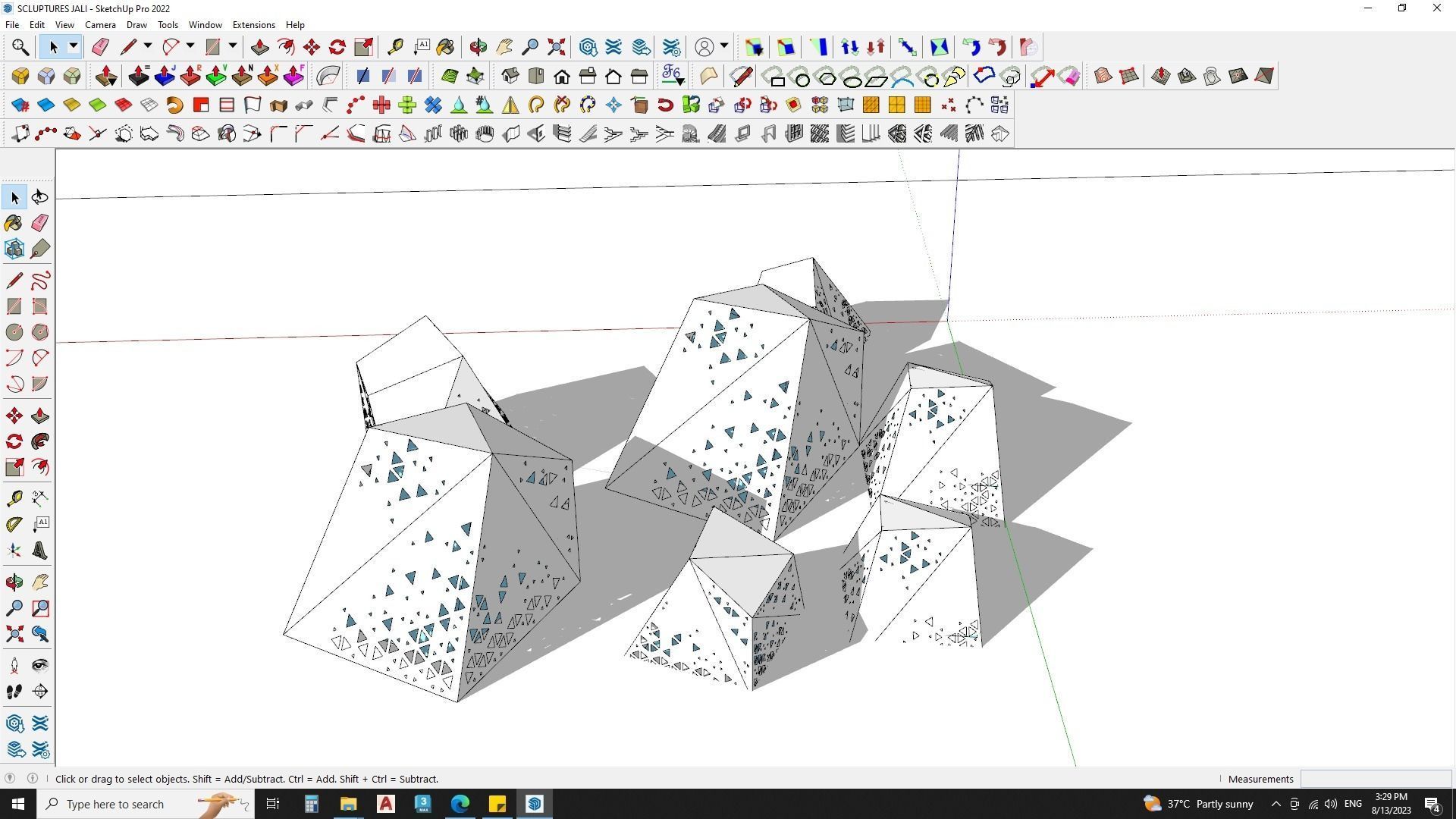This screenshot has width=1456, height=819.
Task: Open the Window menu
Action: pos(205,25)
